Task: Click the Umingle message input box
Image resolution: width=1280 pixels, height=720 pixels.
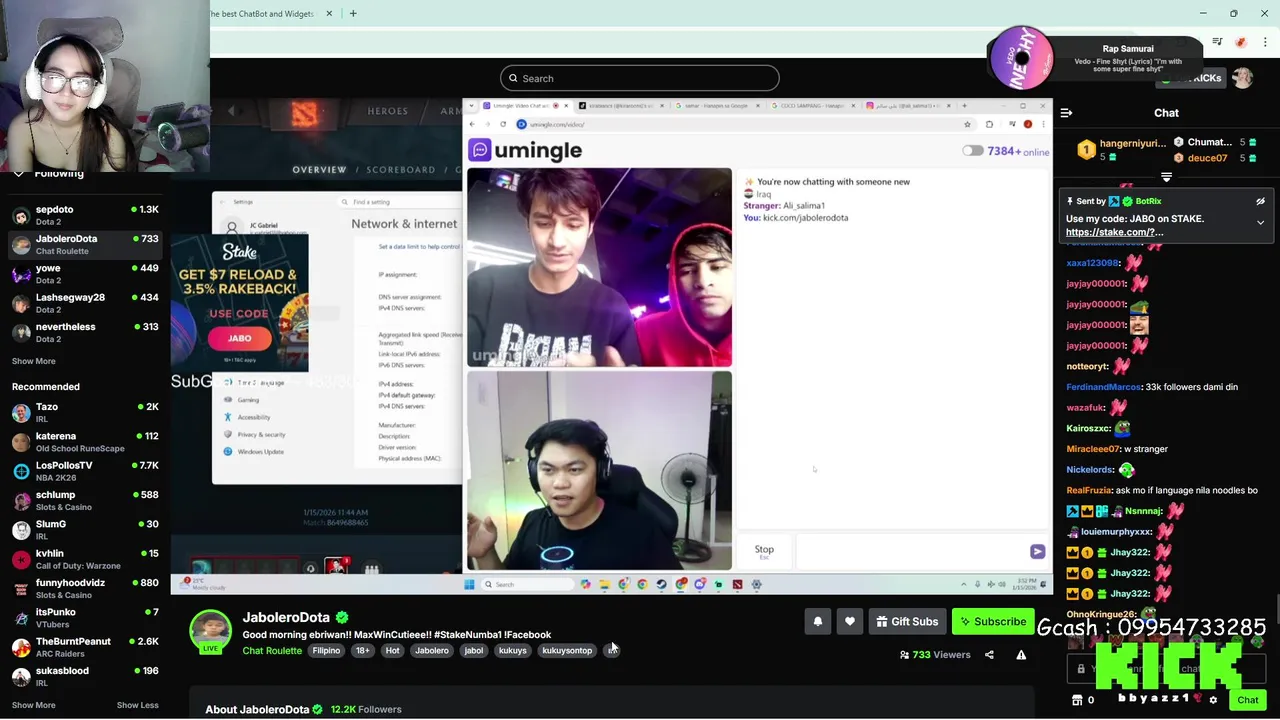Action: pyautogui.click(x=910, y=552)
